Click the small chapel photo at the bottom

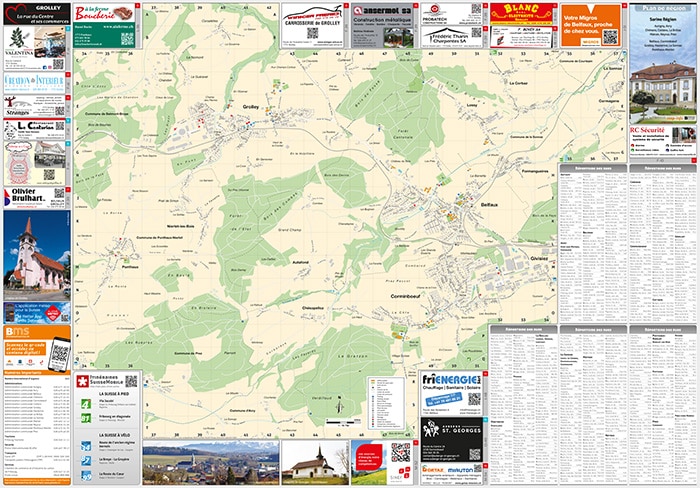(315, 463)
